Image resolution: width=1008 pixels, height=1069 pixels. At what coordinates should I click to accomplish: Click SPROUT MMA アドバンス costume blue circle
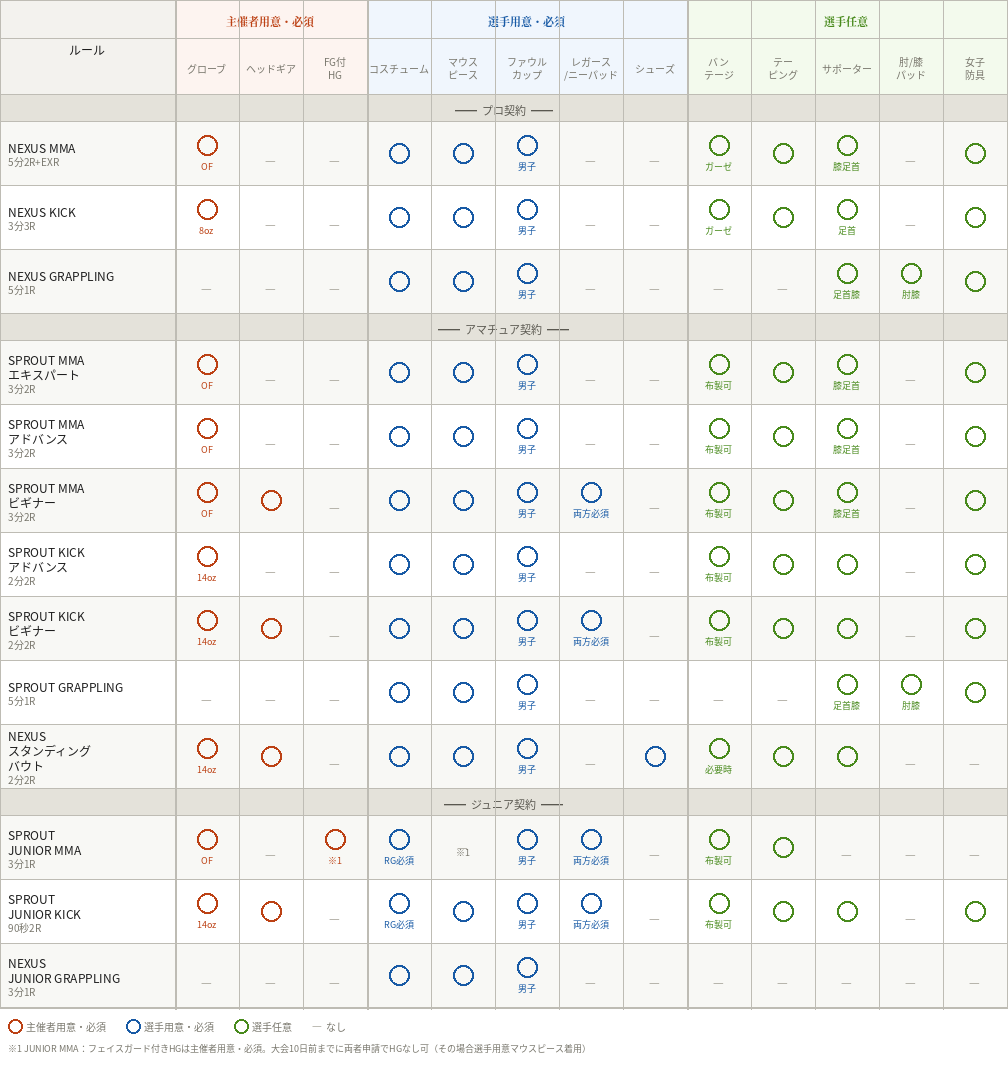(399, 436)
